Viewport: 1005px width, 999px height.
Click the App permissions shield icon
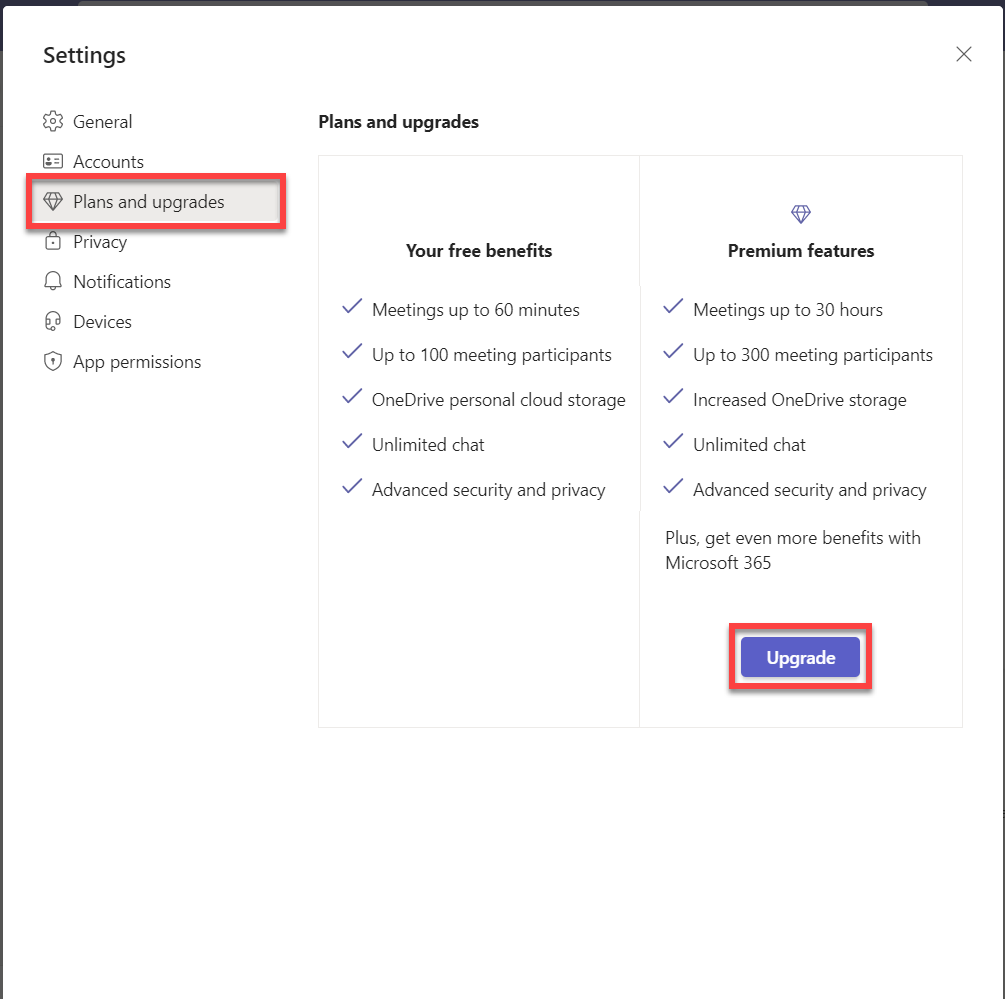point(53,361)
